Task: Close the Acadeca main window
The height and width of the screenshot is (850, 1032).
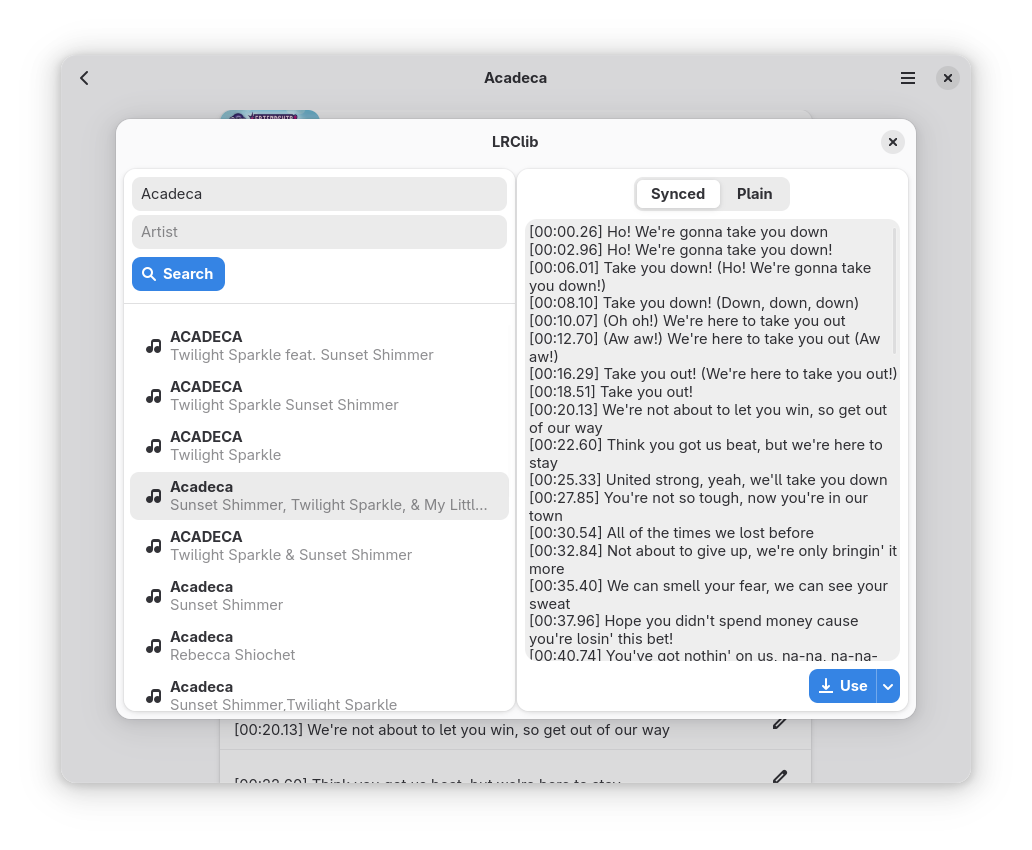Action: coord(948,78)
